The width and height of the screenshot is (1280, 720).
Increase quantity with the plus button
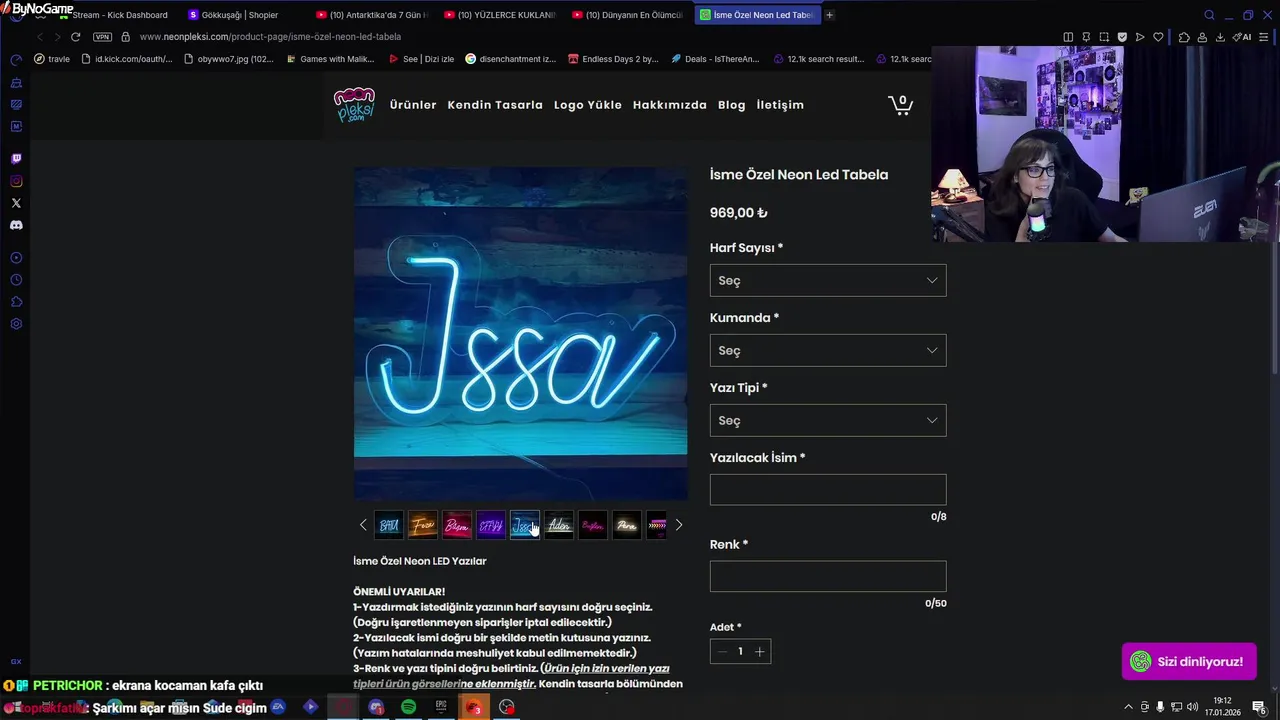759,651
